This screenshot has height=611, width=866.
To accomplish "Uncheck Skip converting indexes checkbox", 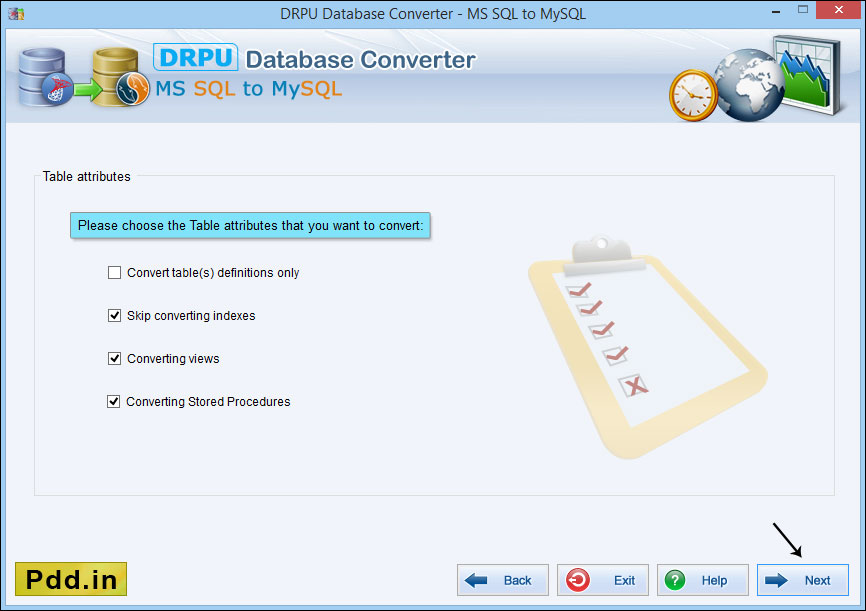I will point(114,315).
